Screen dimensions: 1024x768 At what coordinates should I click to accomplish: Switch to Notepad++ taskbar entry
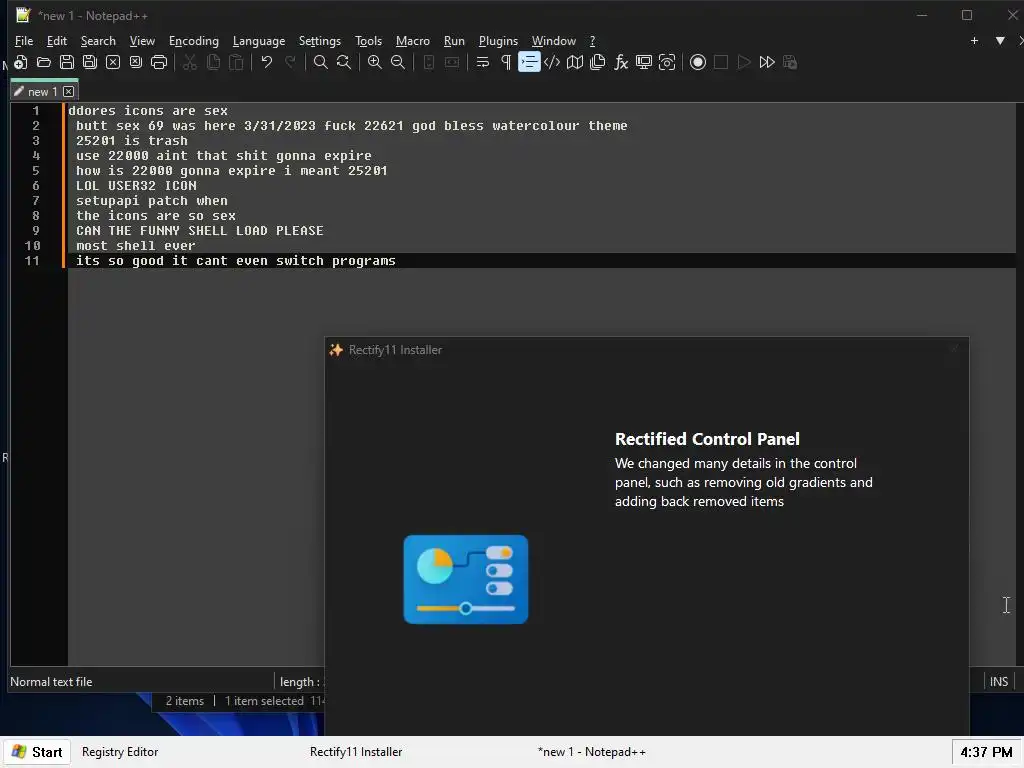(592, 752)
